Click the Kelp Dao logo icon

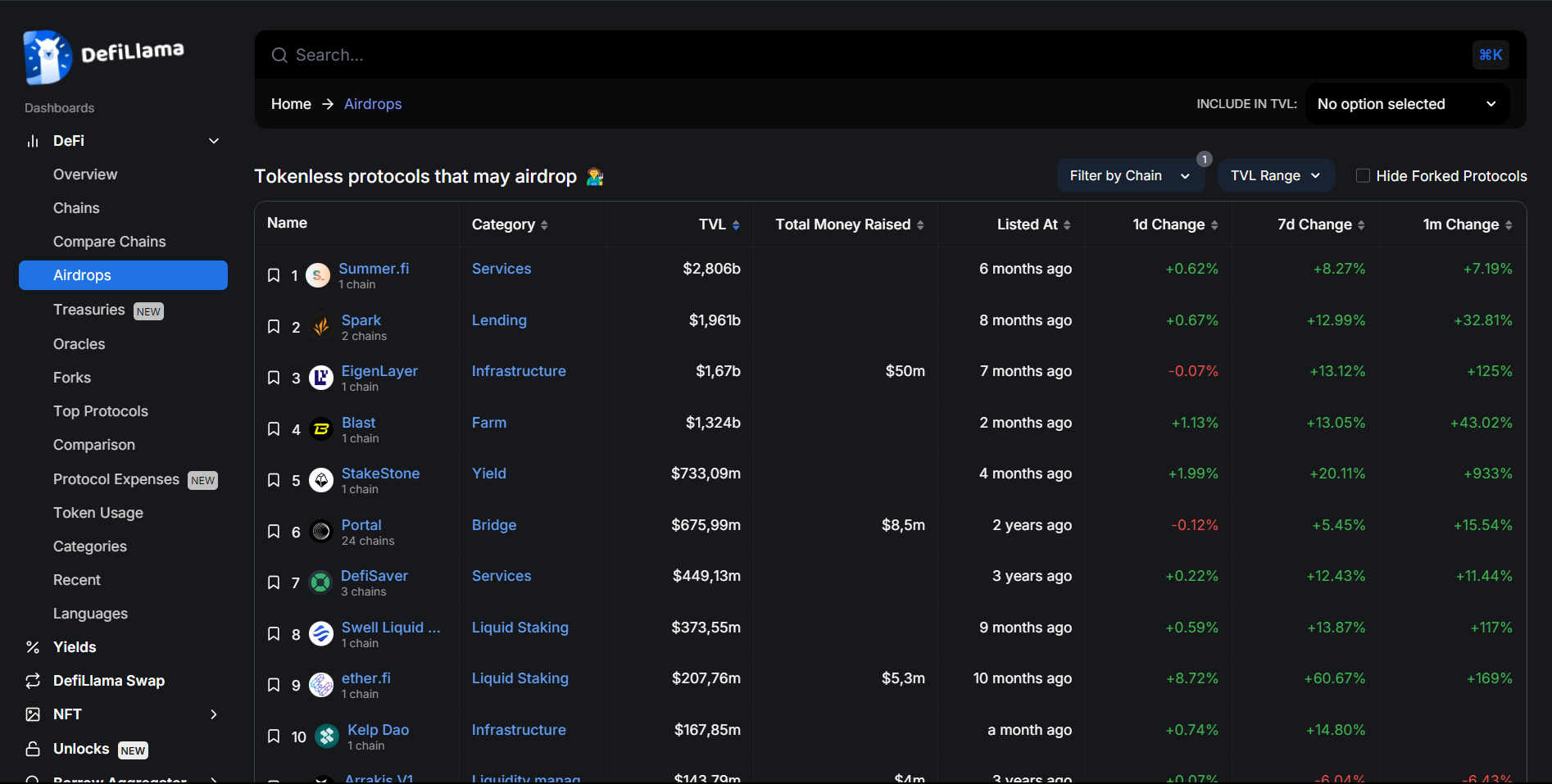pos(327,736)
